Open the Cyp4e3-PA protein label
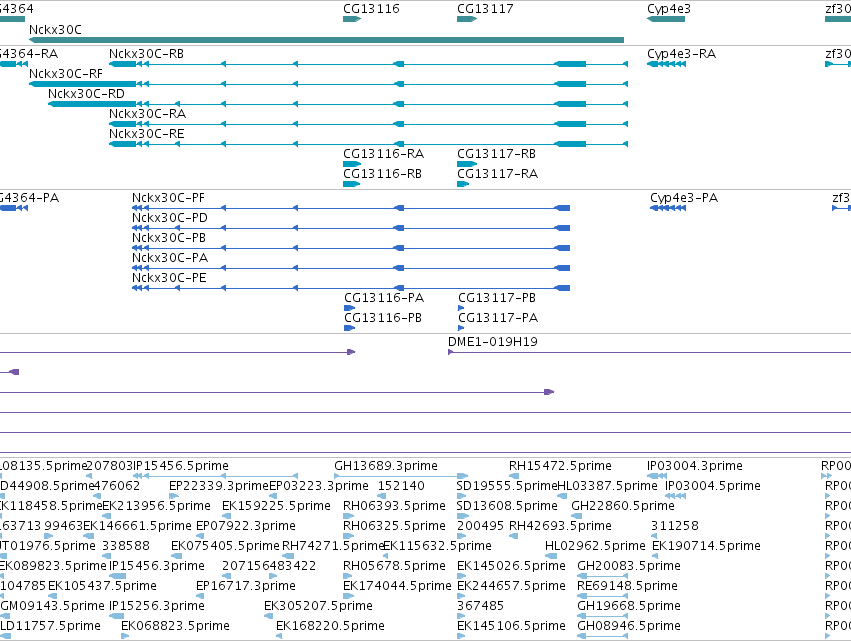Screen dimensions: 851x641 [x=684, y=198]
